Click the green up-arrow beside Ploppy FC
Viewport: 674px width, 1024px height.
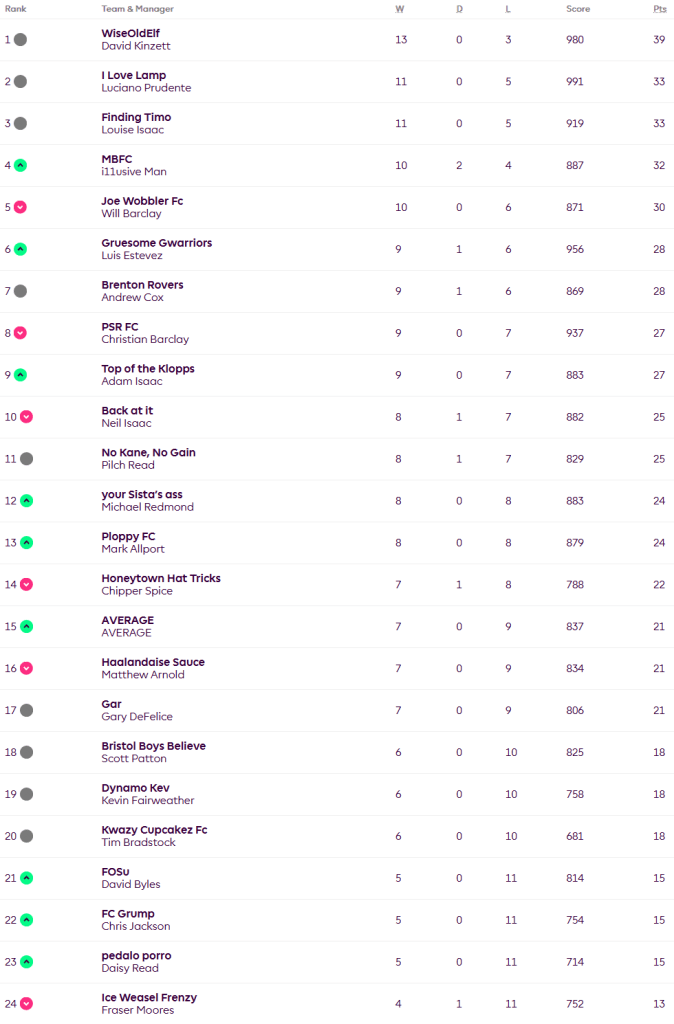26,543
